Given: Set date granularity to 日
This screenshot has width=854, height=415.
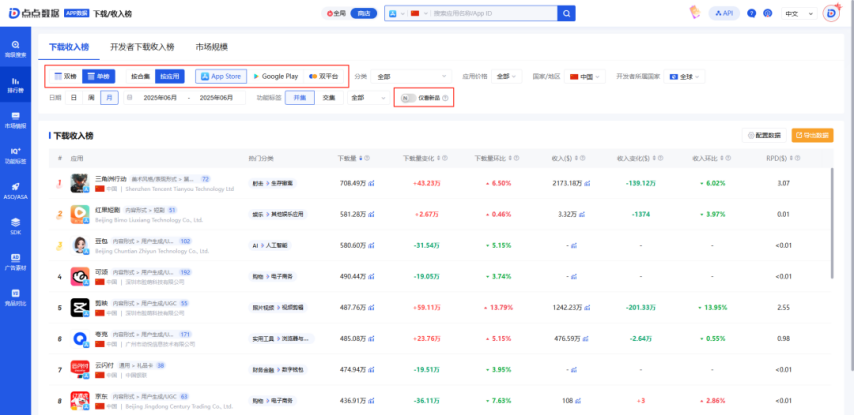Looking at the screenshot, I should [x=74, y=98].
